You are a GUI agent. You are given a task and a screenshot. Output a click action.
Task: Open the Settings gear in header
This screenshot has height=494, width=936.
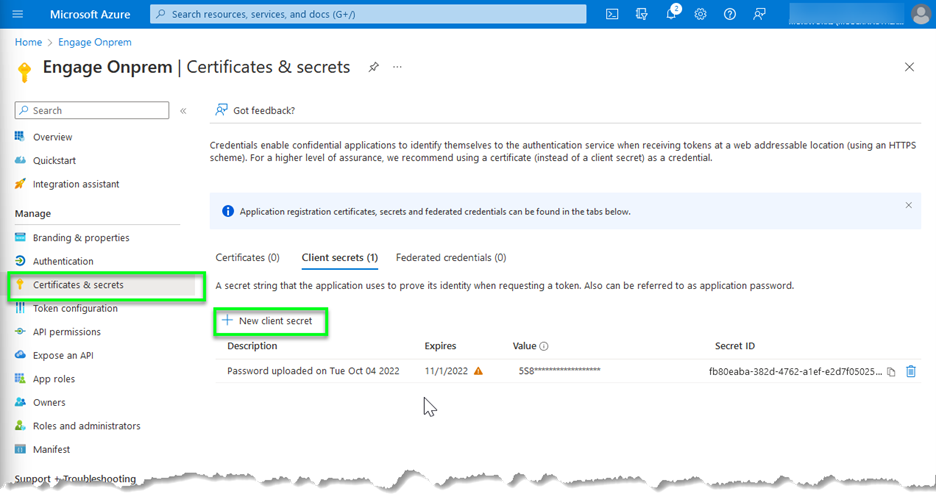point(700,14)
